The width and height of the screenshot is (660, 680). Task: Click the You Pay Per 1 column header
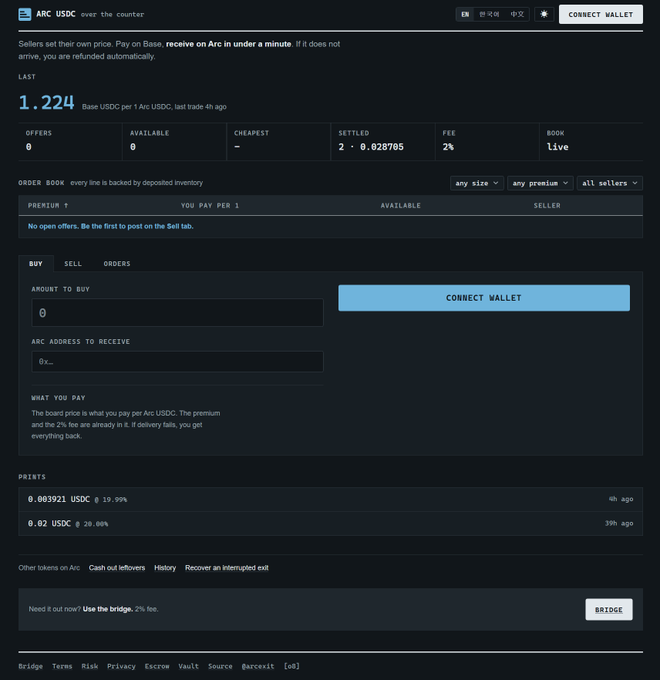(x=210, y=206)
